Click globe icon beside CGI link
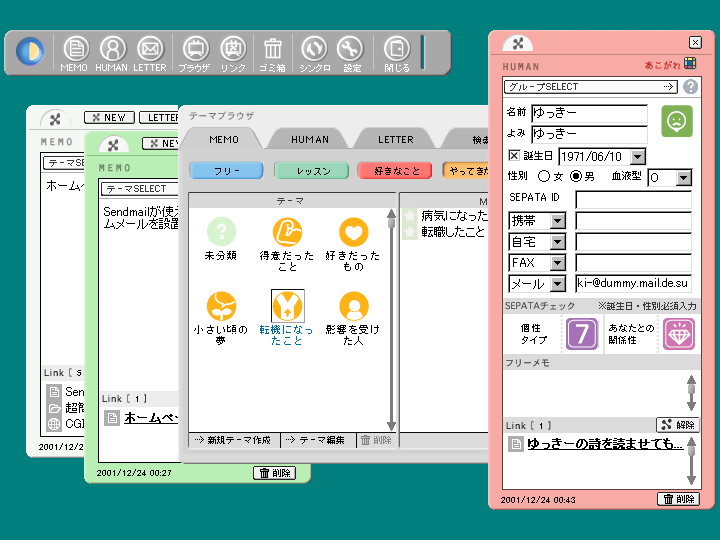This screenshot has height=540, width=720. point(54,423)
